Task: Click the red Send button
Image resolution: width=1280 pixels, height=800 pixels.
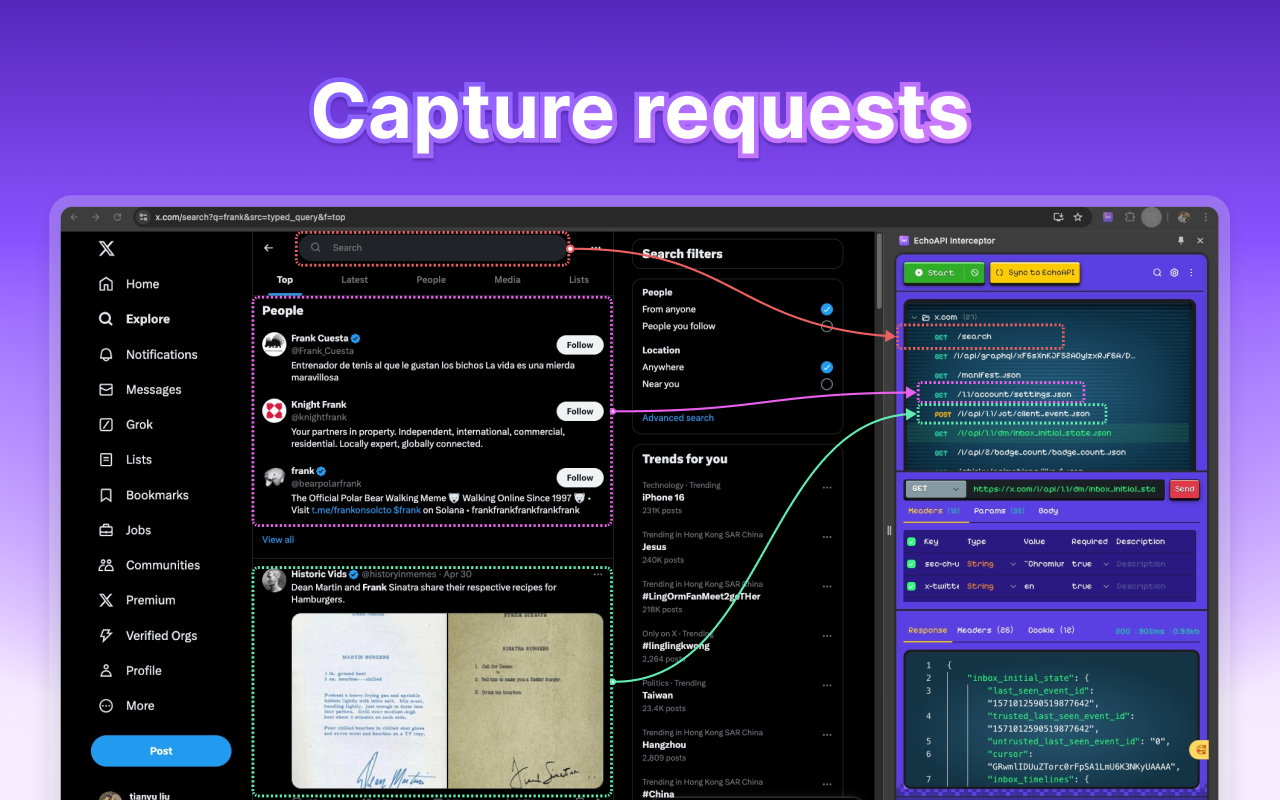Action: (1184, 489)
